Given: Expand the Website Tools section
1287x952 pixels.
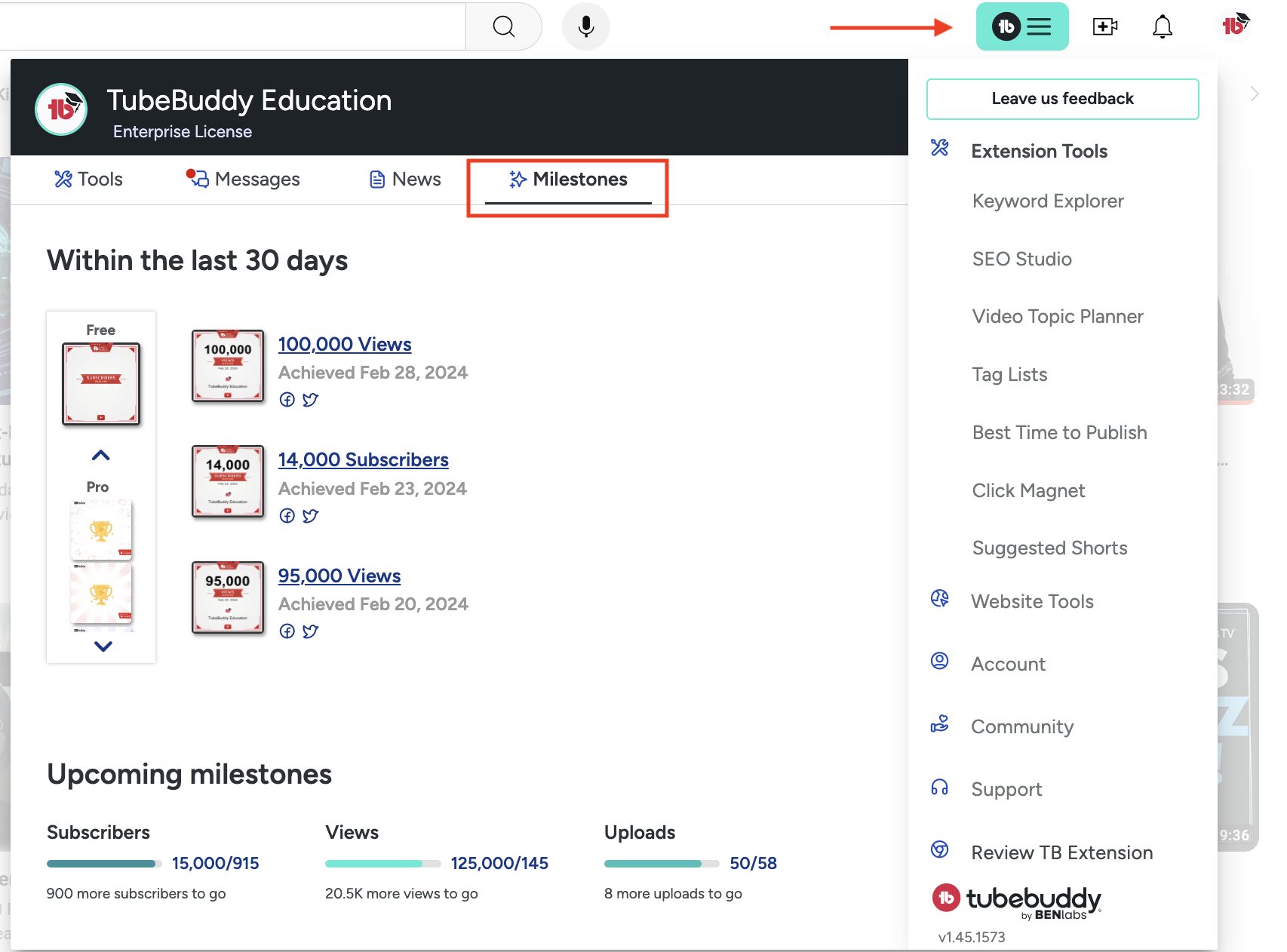Looking at the screenshot, I should pos(1032,602).
